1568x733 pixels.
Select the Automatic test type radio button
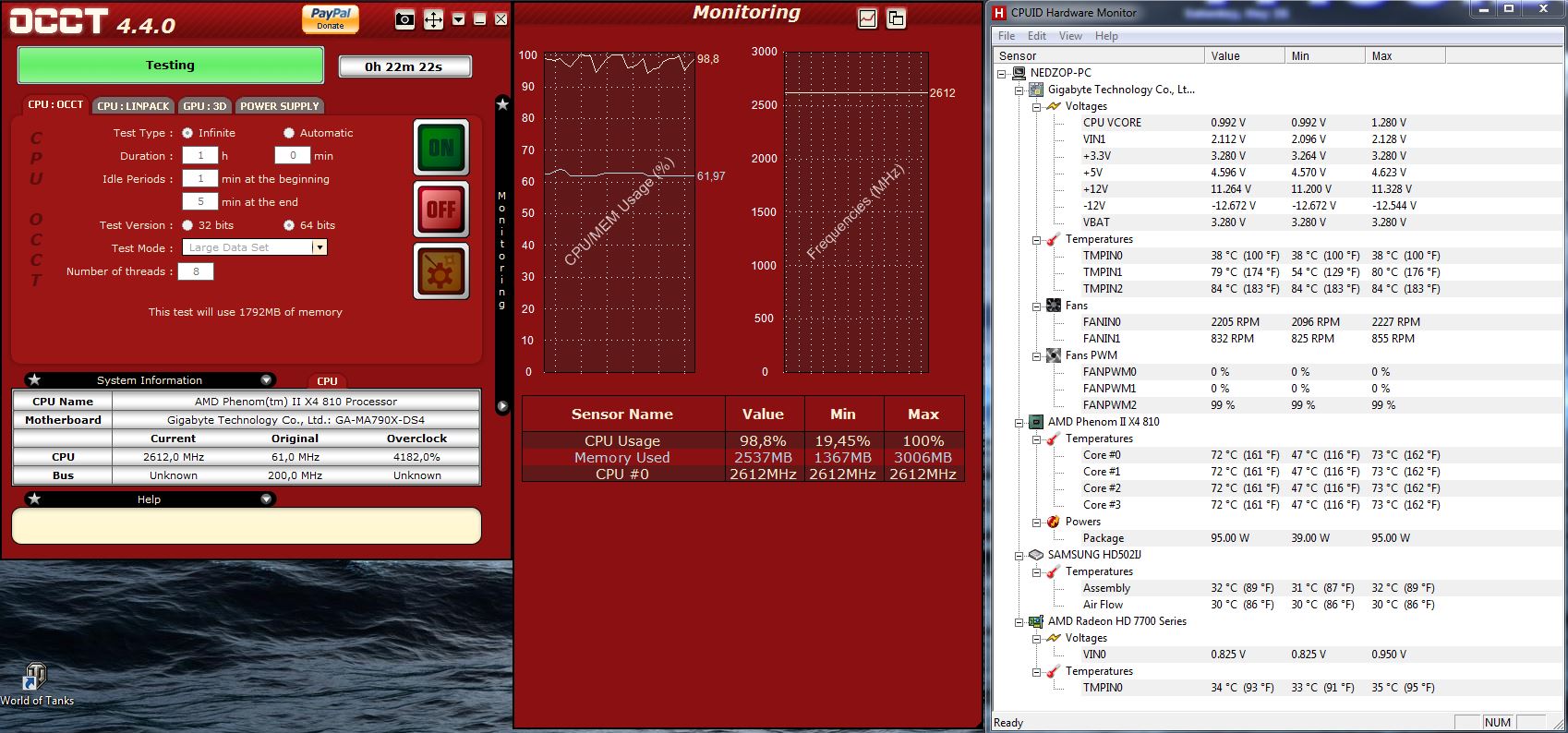coord(289,133)
